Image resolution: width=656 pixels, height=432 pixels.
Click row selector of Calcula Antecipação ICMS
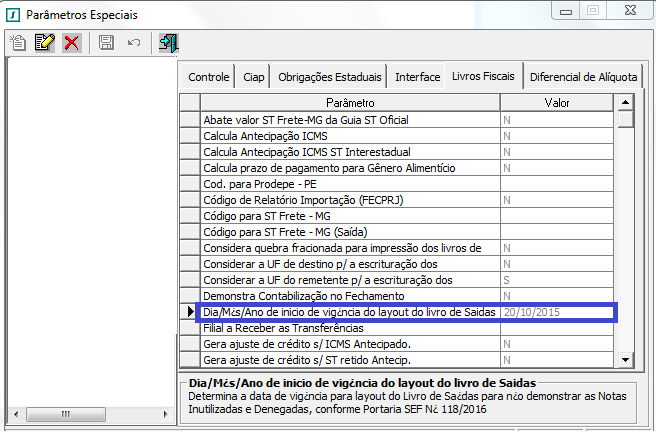(190, 136)
